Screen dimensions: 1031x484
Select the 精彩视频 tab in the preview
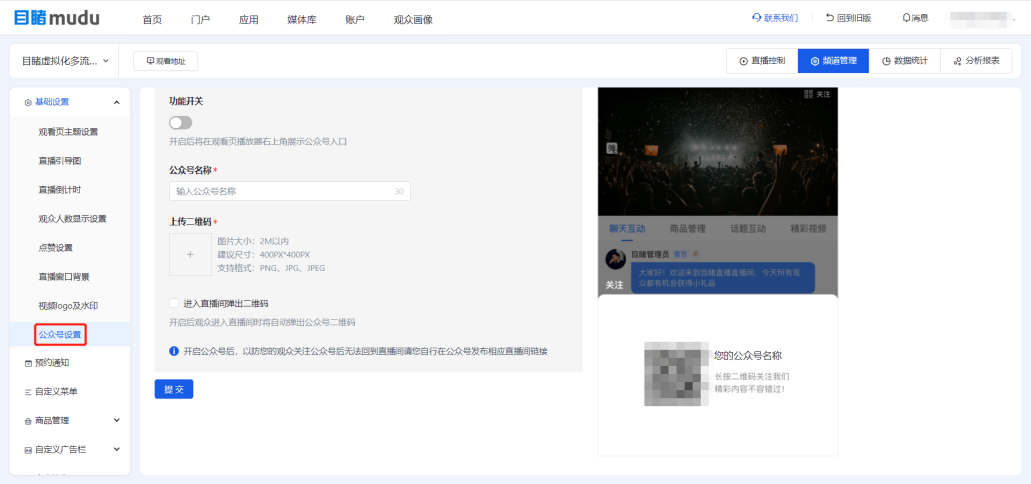[x=809, y=229]
